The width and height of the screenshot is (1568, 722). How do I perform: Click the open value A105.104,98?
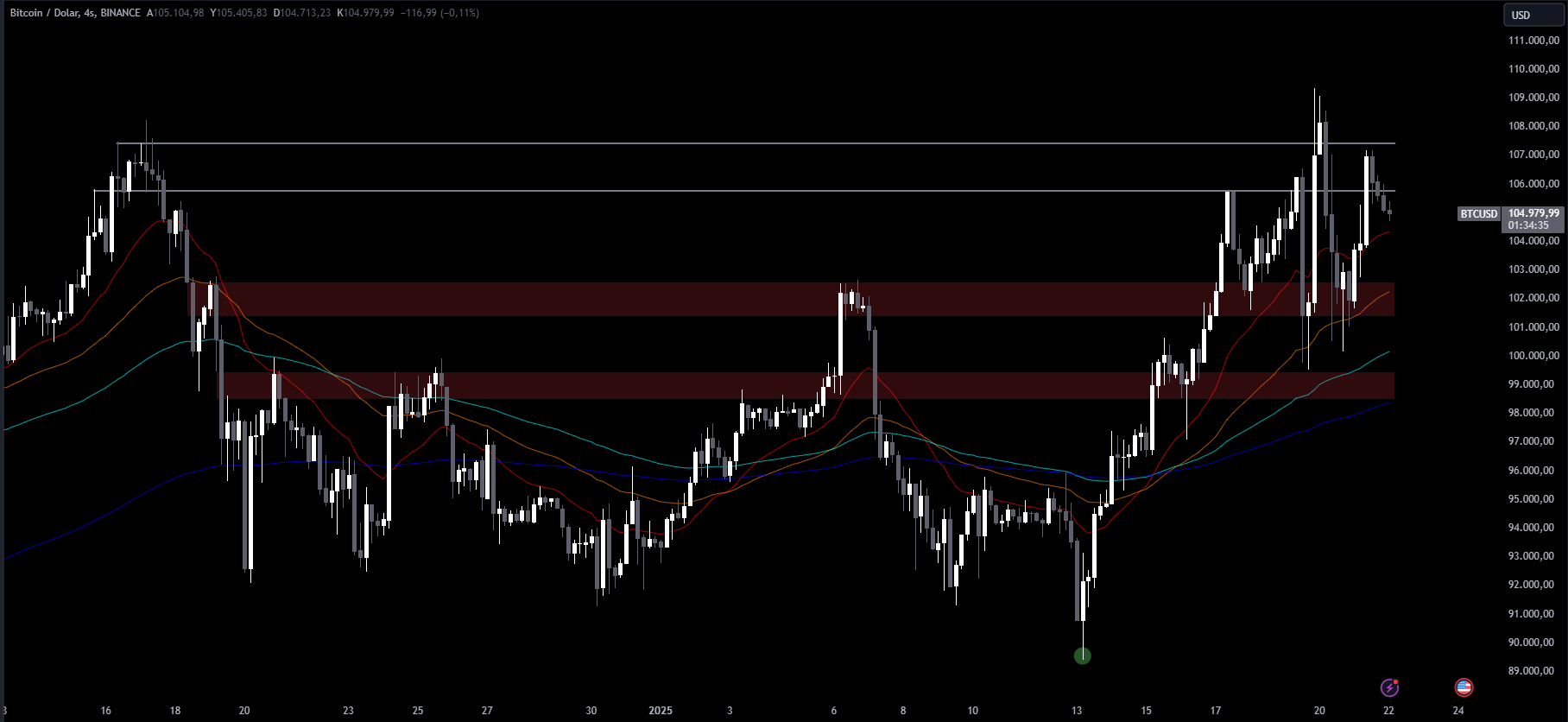pos(175,13)
